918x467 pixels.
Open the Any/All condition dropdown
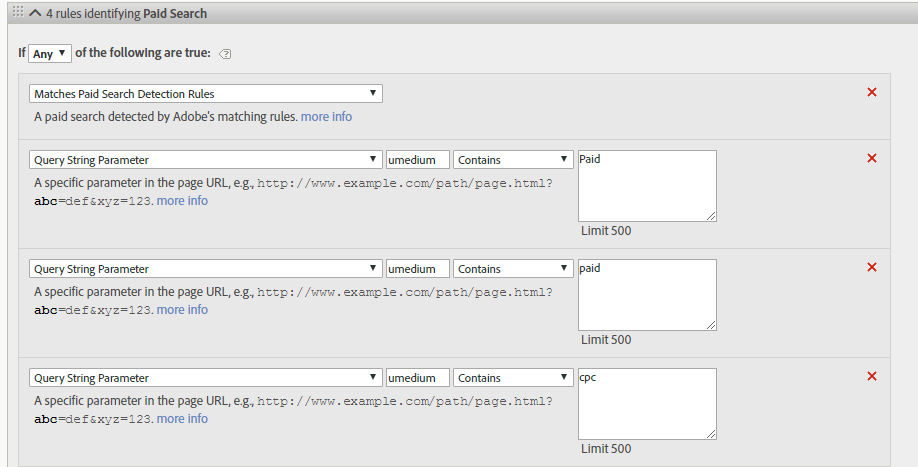(50, 53)
